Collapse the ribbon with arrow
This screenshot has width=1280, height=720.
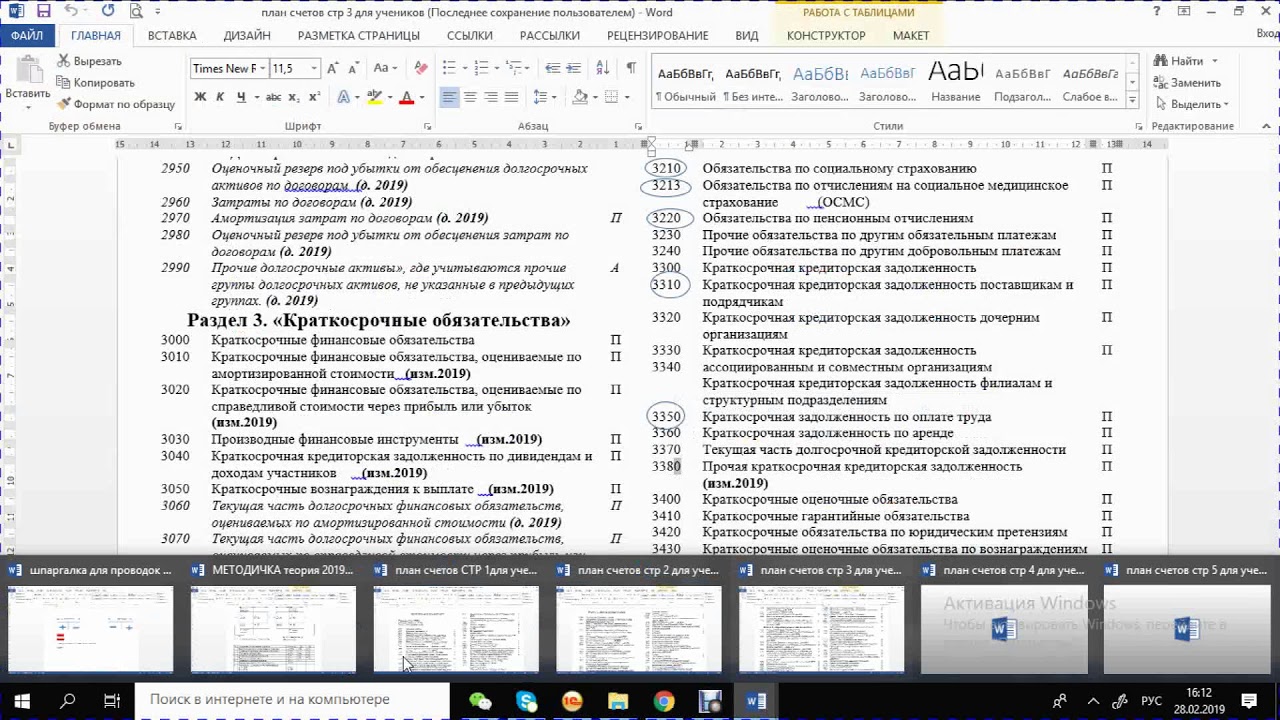pos(1268,127)
